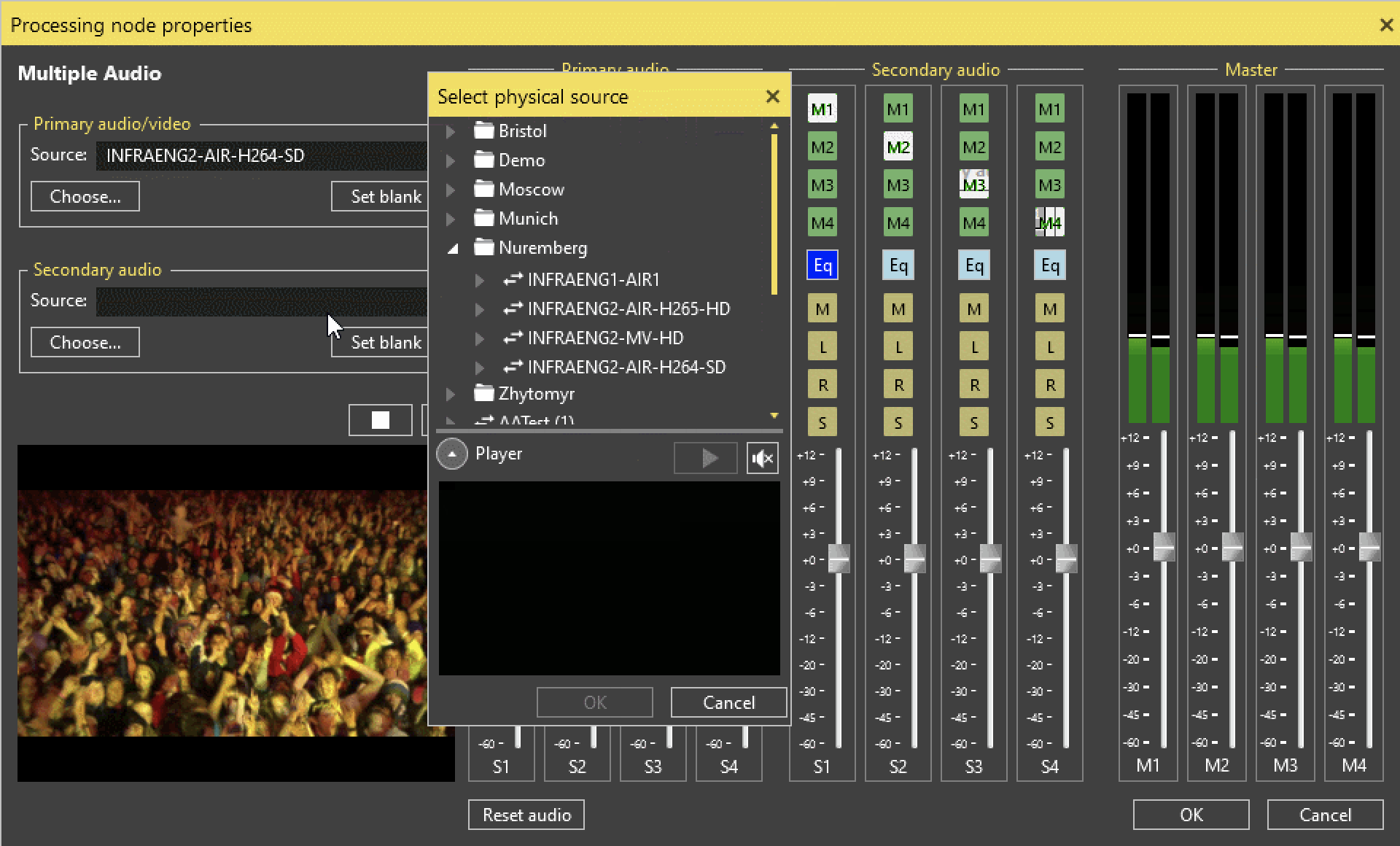Screen dimensions: 1400x846
Task: Expand the Moscow folder
Action: 451,190
